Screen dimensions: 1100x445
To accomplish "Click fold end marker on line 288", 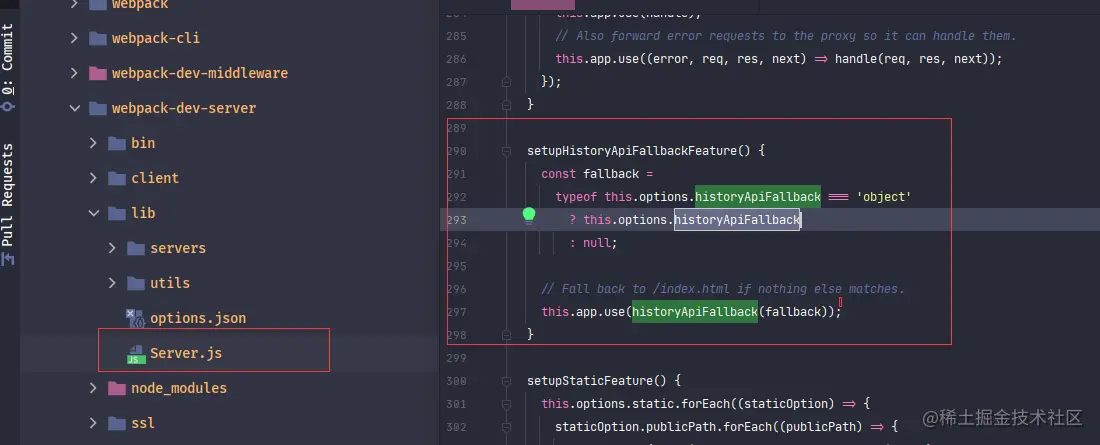I will [x=506, y=105].
